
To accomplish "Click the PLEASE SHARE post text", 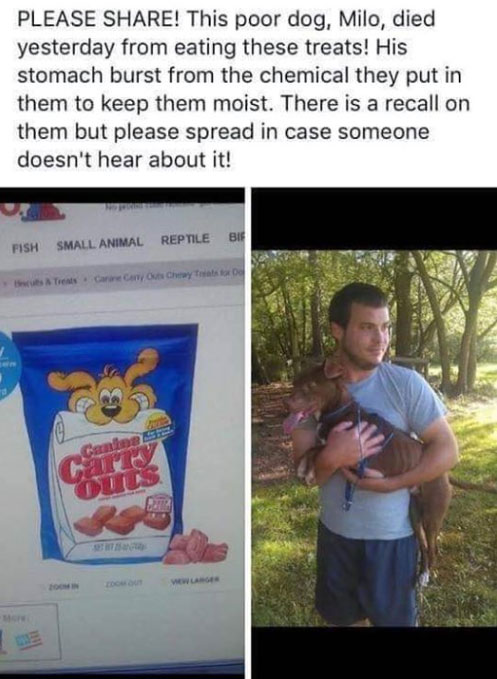I will click(x=243, y=89).
